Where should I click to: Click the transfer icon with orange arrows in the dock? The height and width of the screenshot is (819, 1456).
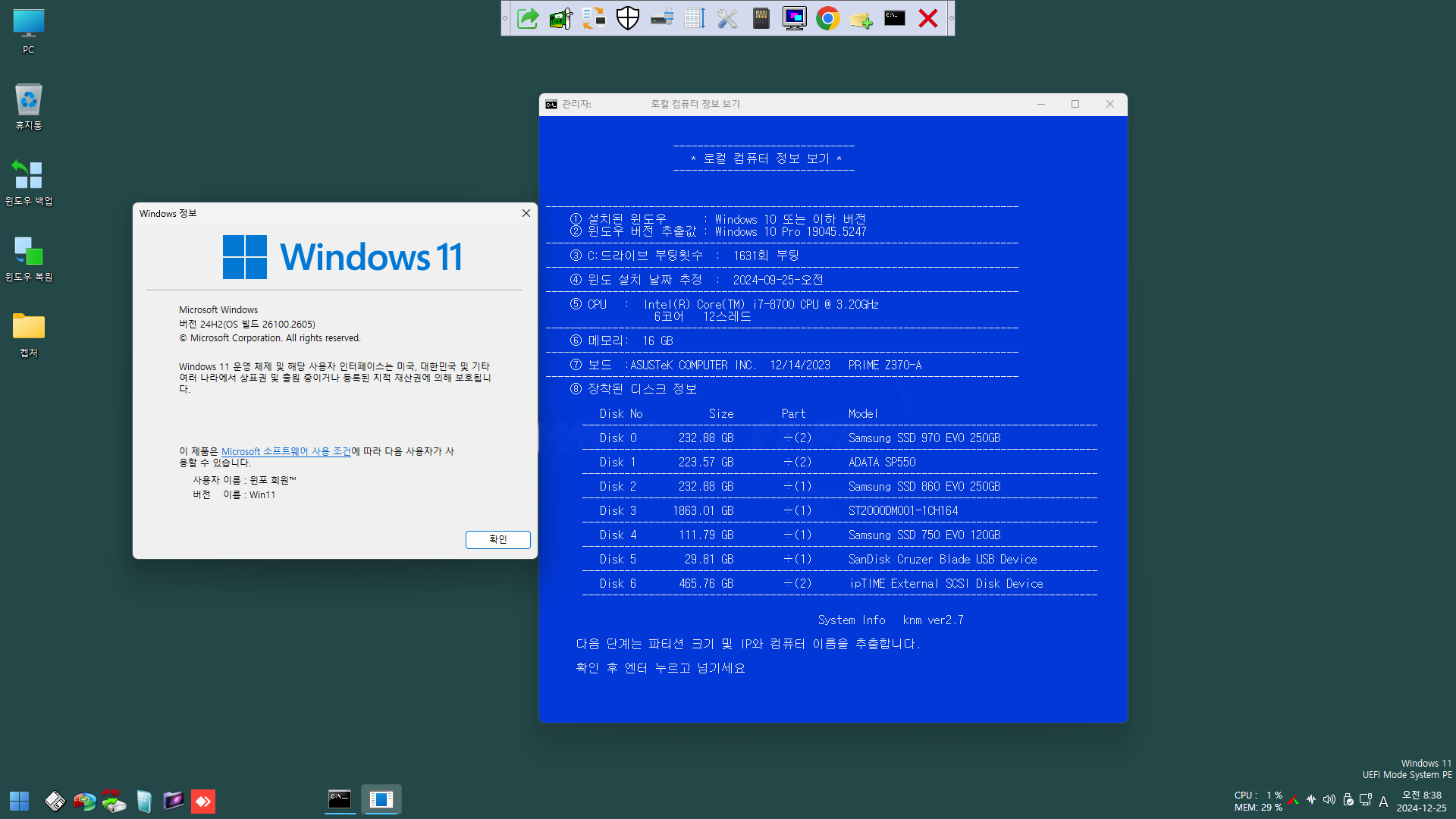(x=595, y=18)
